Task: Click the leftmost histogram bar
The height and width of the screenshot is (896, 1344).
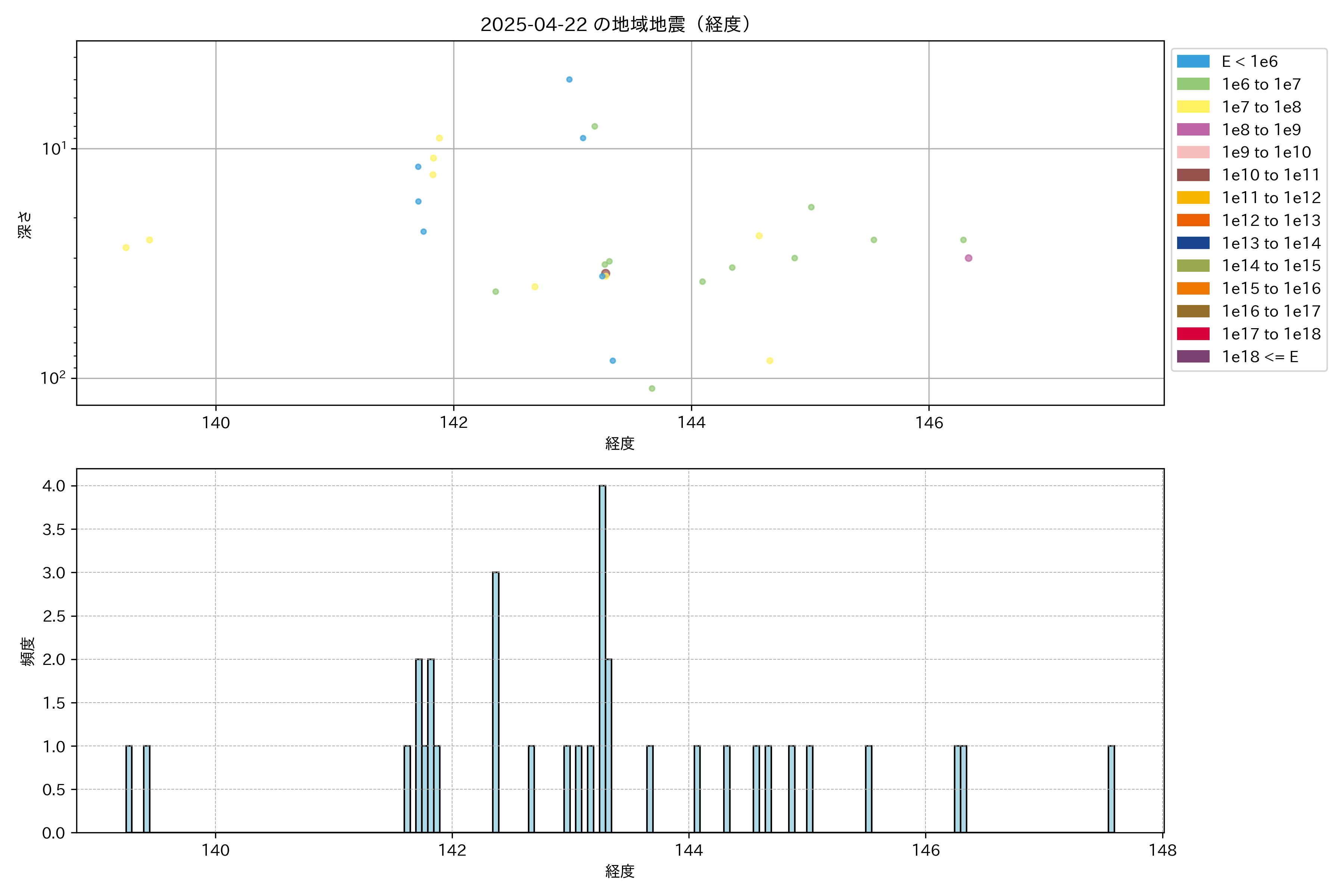Action: (128, 788)
